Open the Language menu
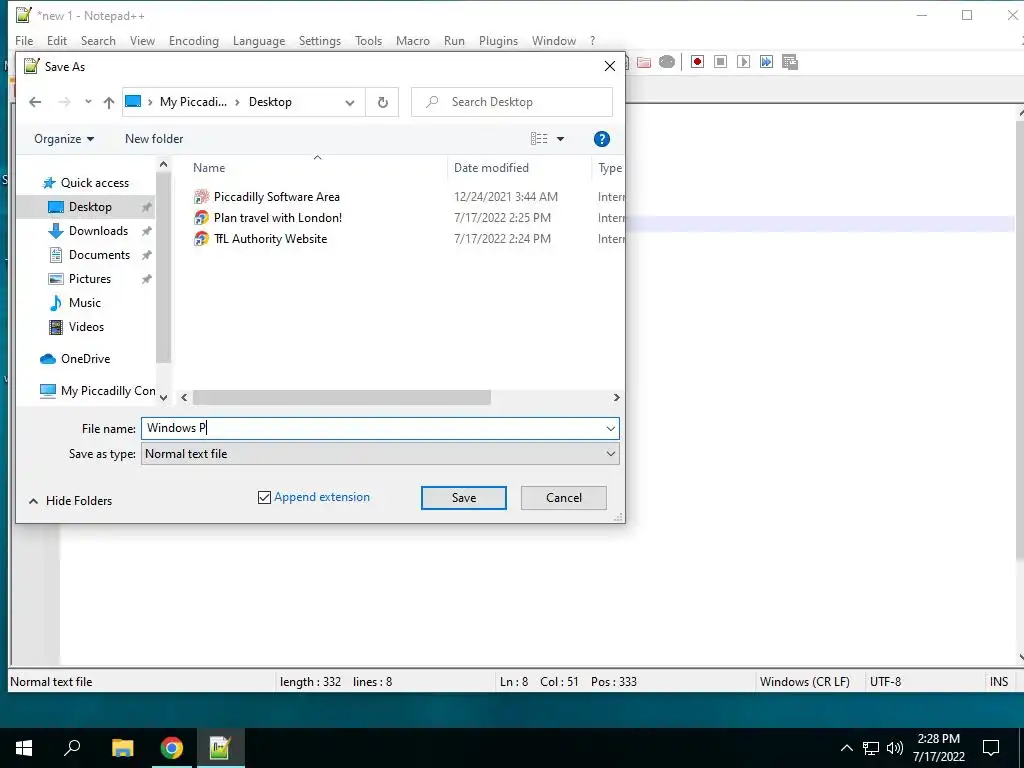The width and height of the screenshot is (1024, 768). (259, 40)
